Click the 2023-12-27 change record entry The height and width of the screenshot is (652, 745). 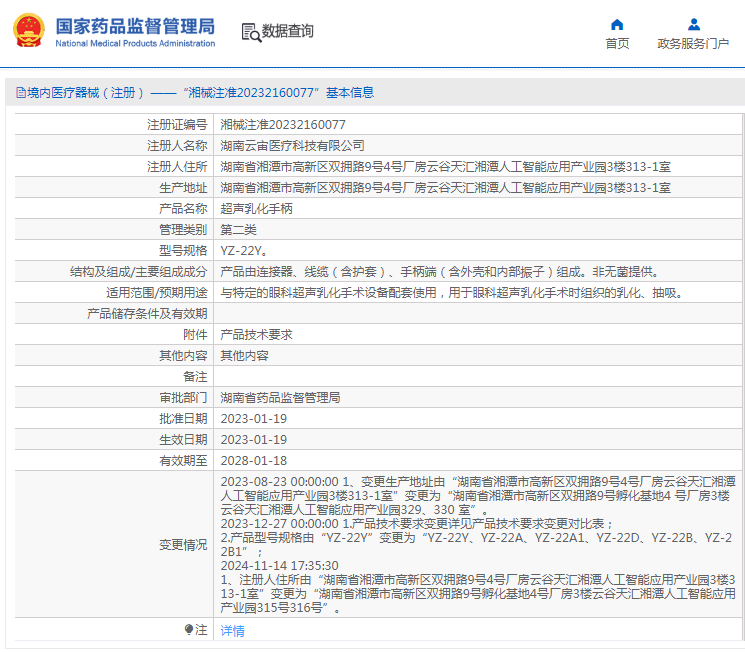[x=476, y=537]
